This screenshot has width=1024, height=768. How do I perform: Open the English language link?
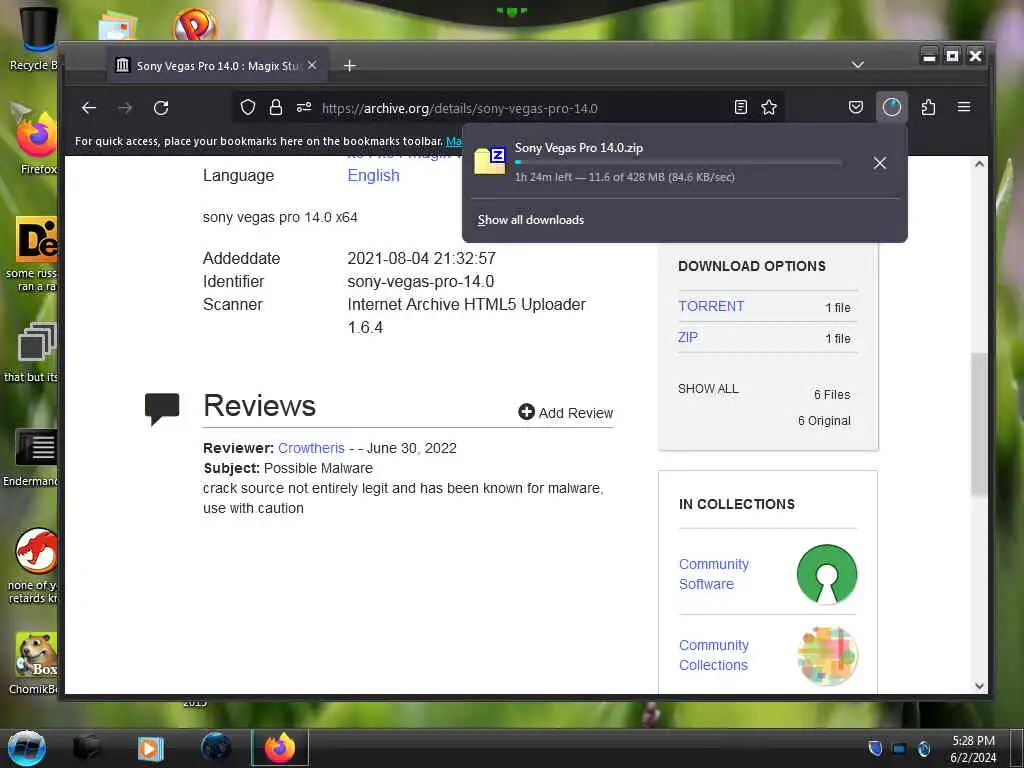pos(374,176)
